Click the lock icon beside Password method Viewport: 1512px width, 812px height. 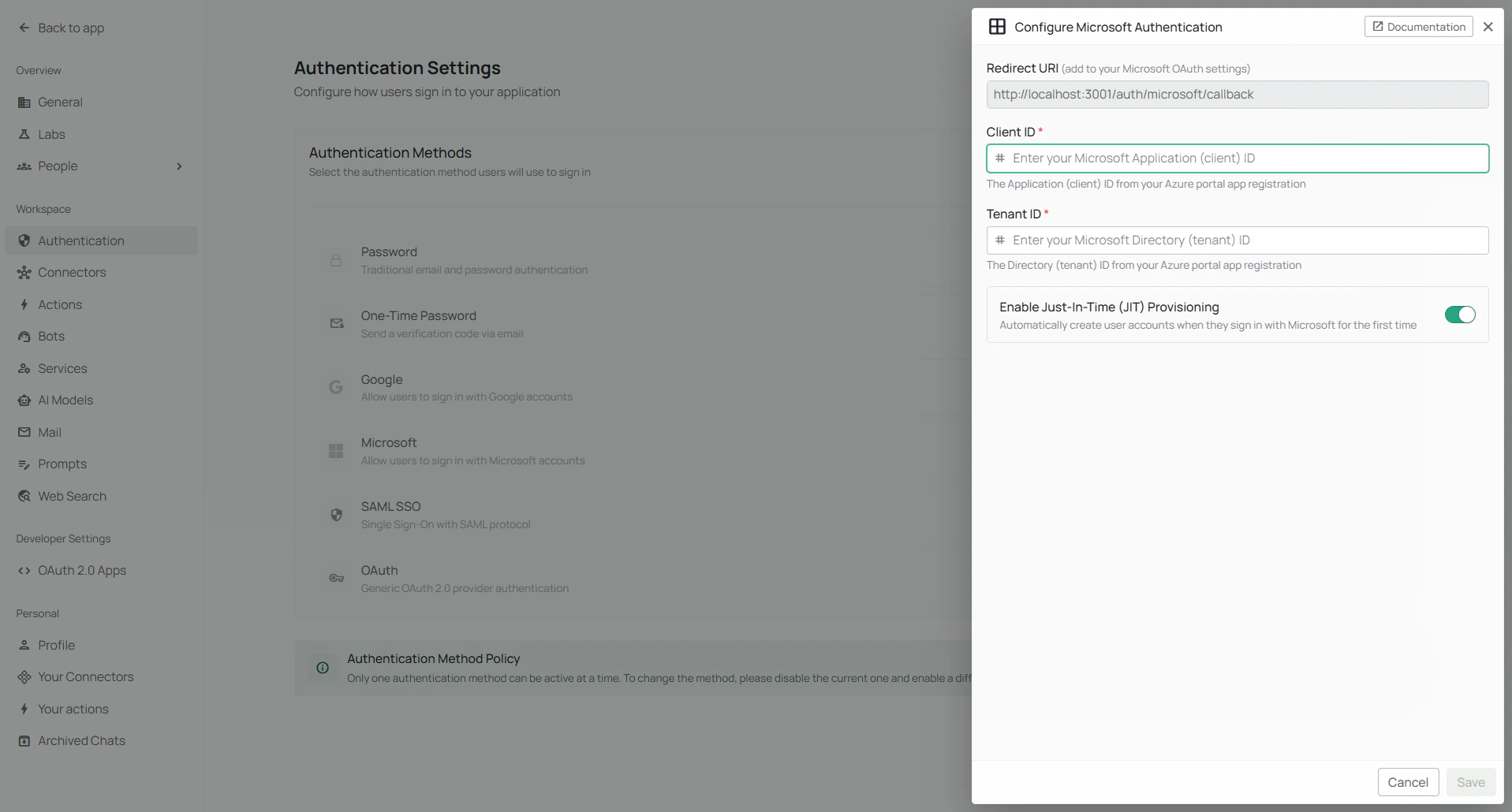coord(336,260)
